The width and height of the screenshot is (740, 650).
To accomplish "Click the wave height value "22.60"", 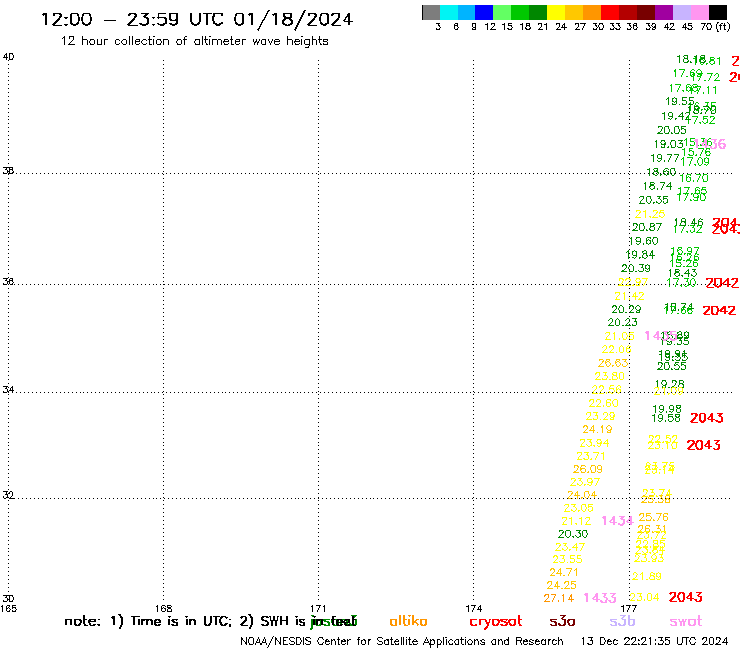I will pyautogui.click(x=603, y=403).
